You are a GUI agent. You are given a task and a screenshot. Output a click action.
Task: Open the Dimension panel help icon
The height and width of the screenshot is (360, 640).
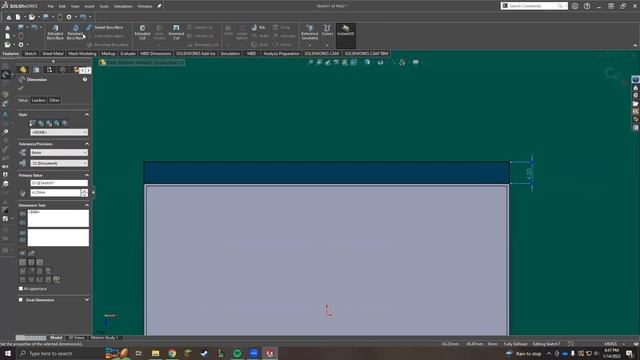tap(85, 80)
